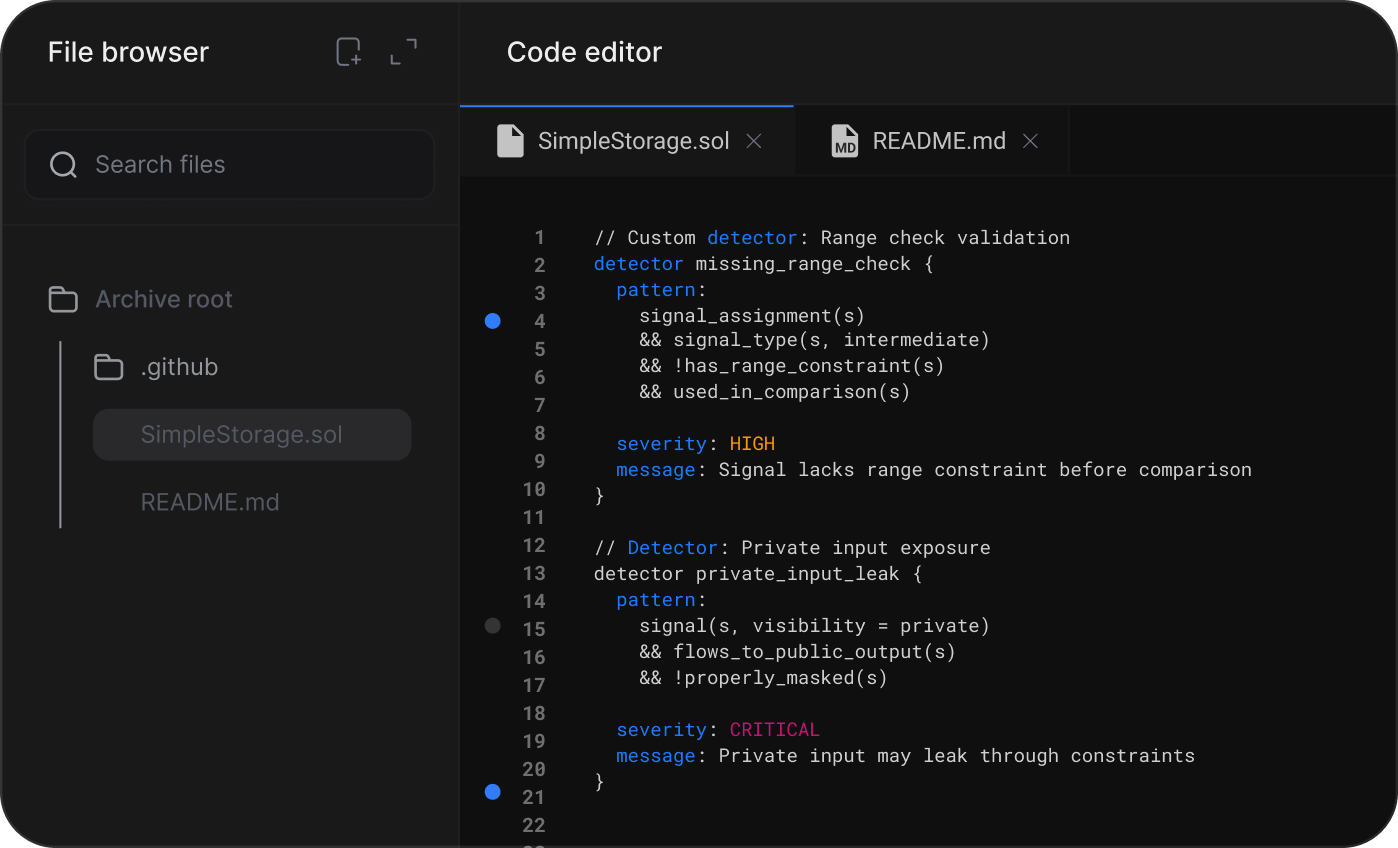
Task: Click the expand panel icon in File browser
Action: tap(403, 52)
